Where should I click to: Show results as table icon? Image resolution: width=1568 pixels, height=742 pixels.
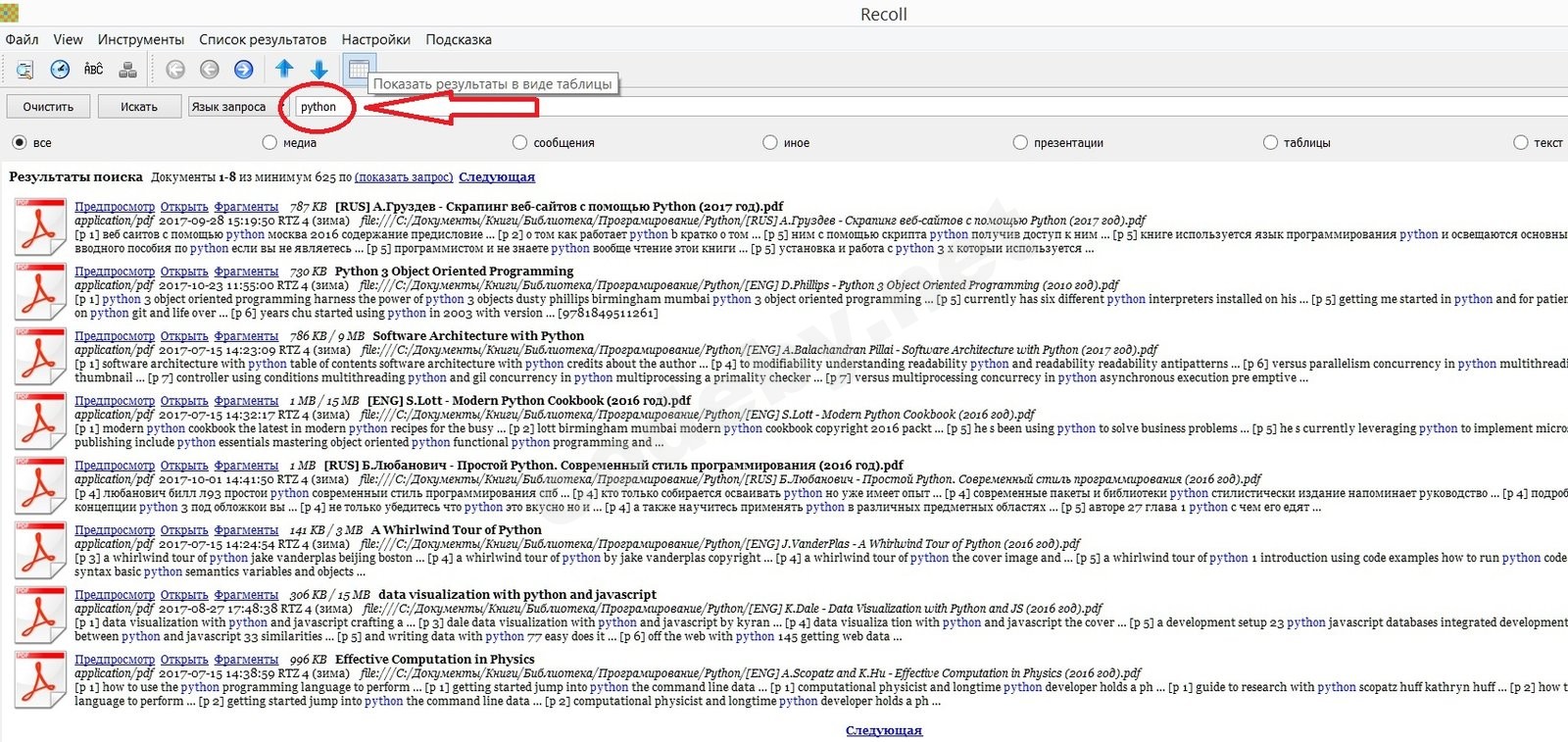point(359,70)
